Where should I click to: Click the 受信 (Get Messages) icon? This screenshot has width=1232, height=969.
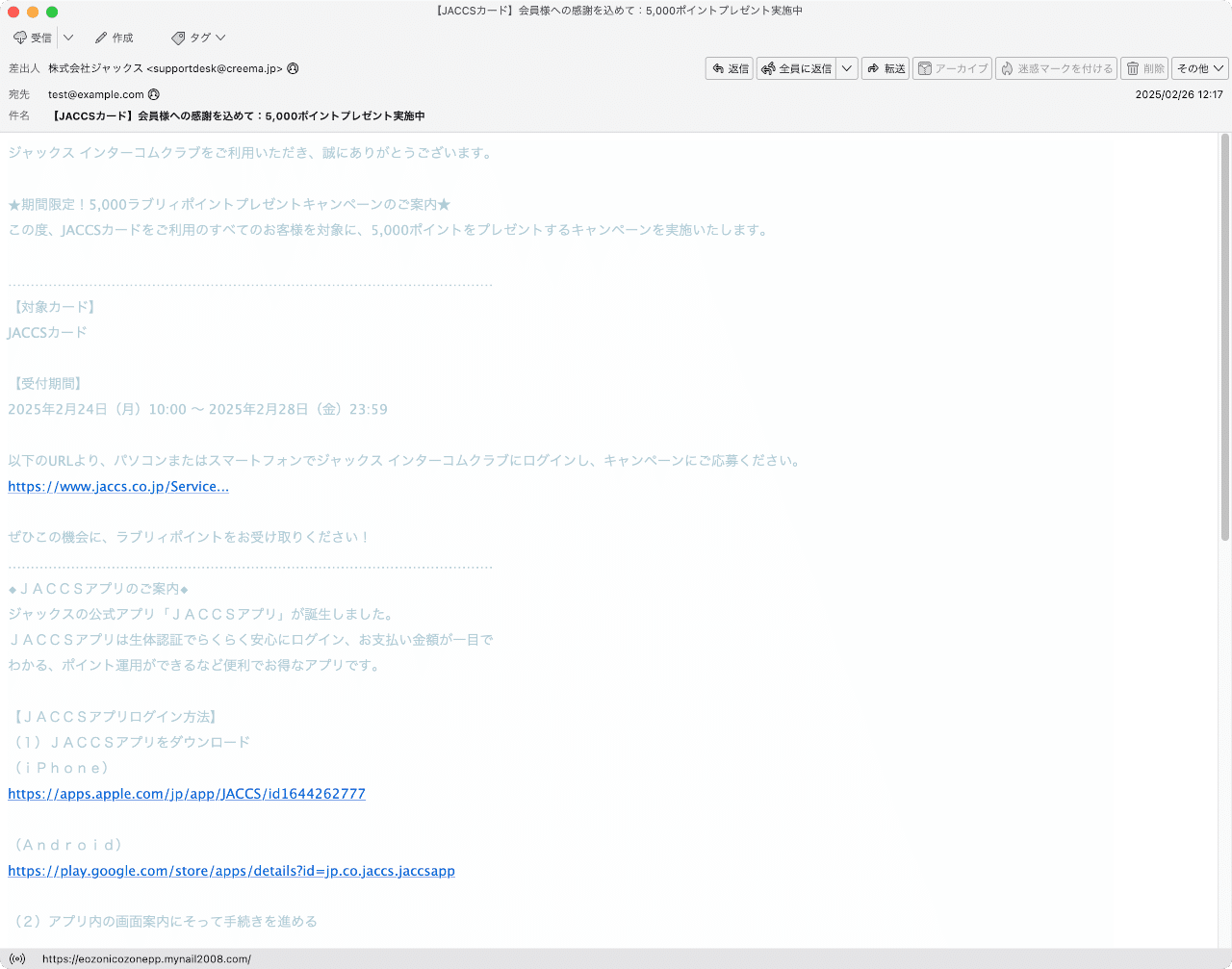click(x=20, y=38)
